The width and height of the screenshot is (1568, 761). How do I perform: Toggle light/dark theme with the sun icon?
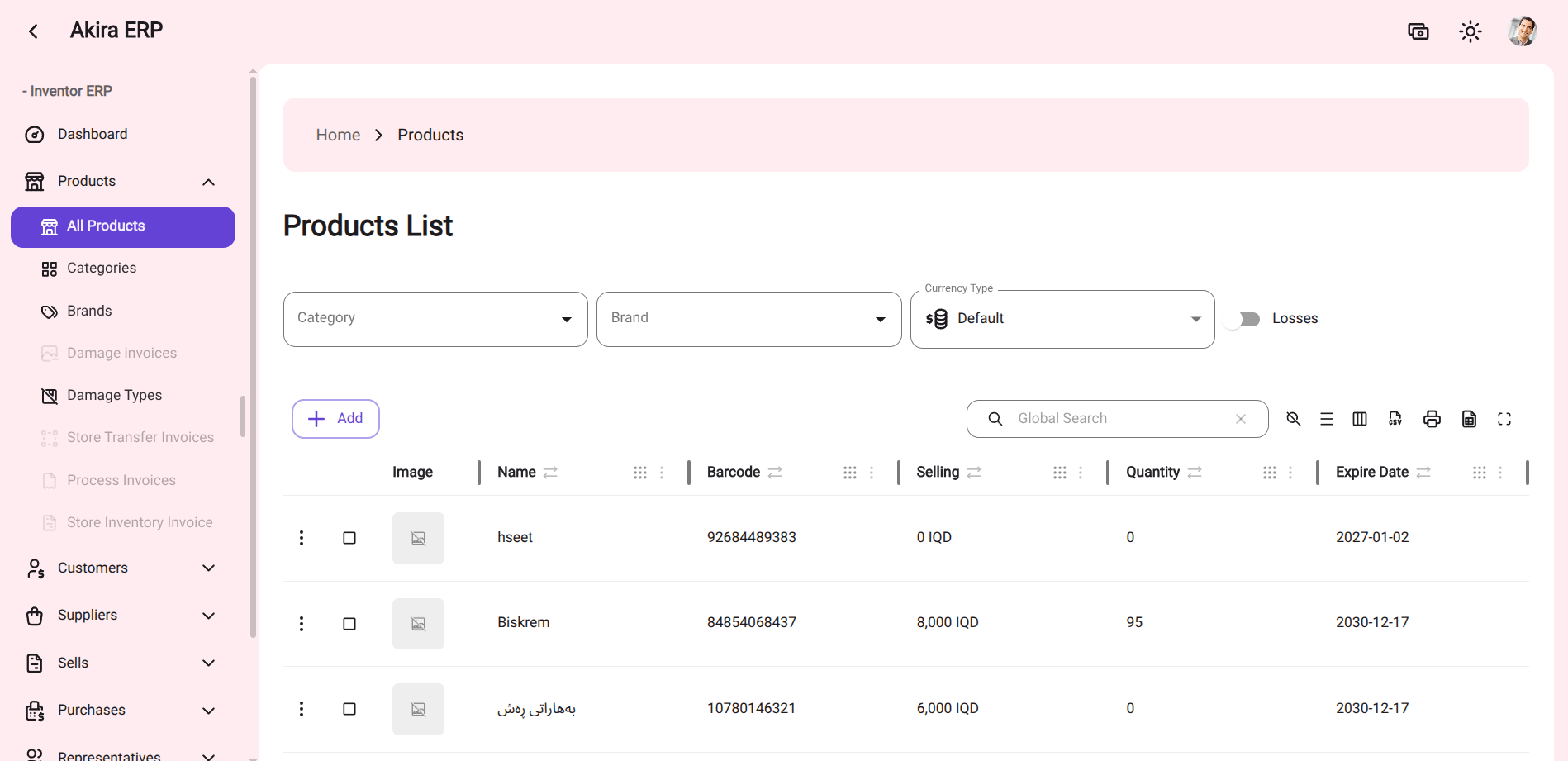point(1471,31)
